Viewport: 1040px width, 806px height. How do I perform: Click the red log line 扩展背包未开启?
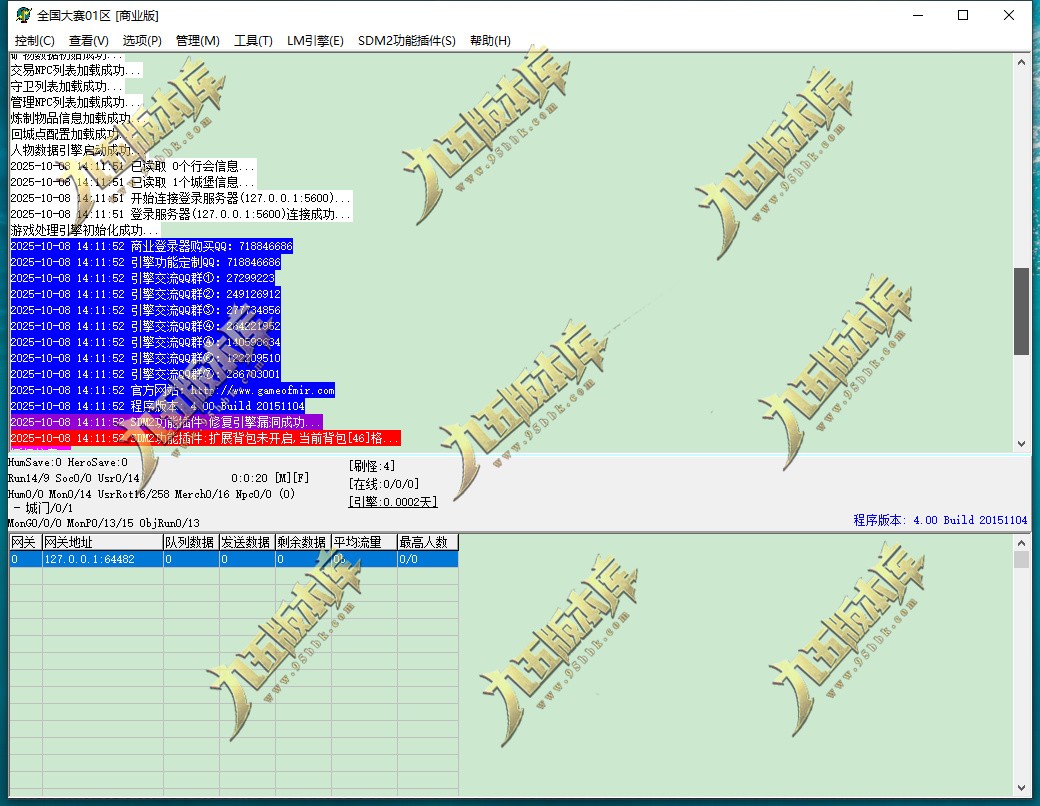click(206, 438)
